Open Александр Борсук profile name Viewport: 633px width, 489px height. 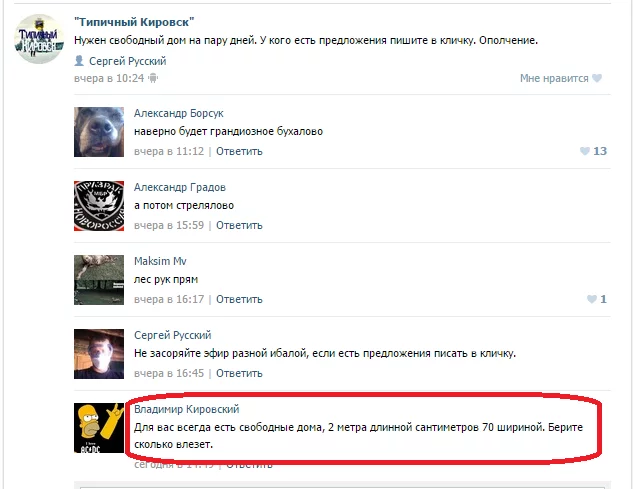178,113
